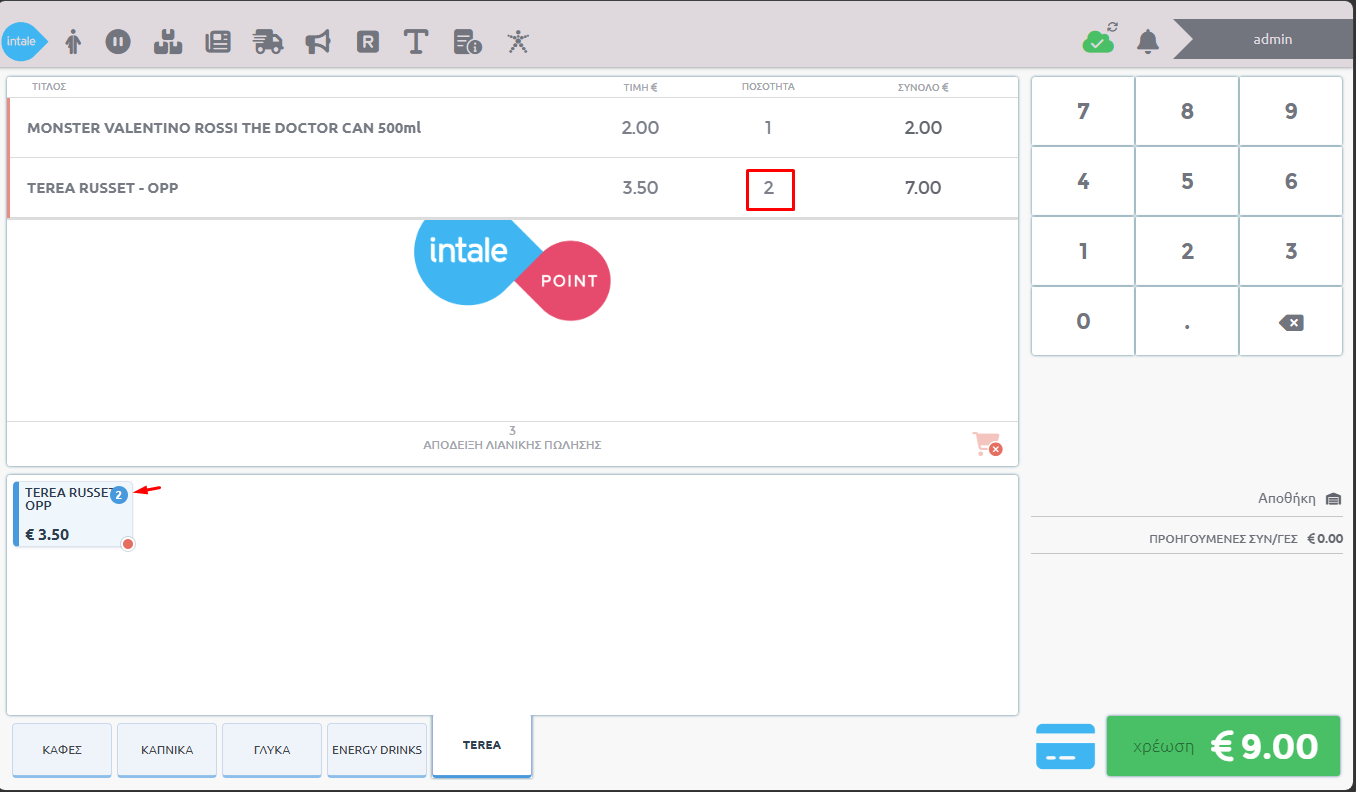
Task: Click the newspaper icon in the toolbar
Action: (x=218, y=41)
